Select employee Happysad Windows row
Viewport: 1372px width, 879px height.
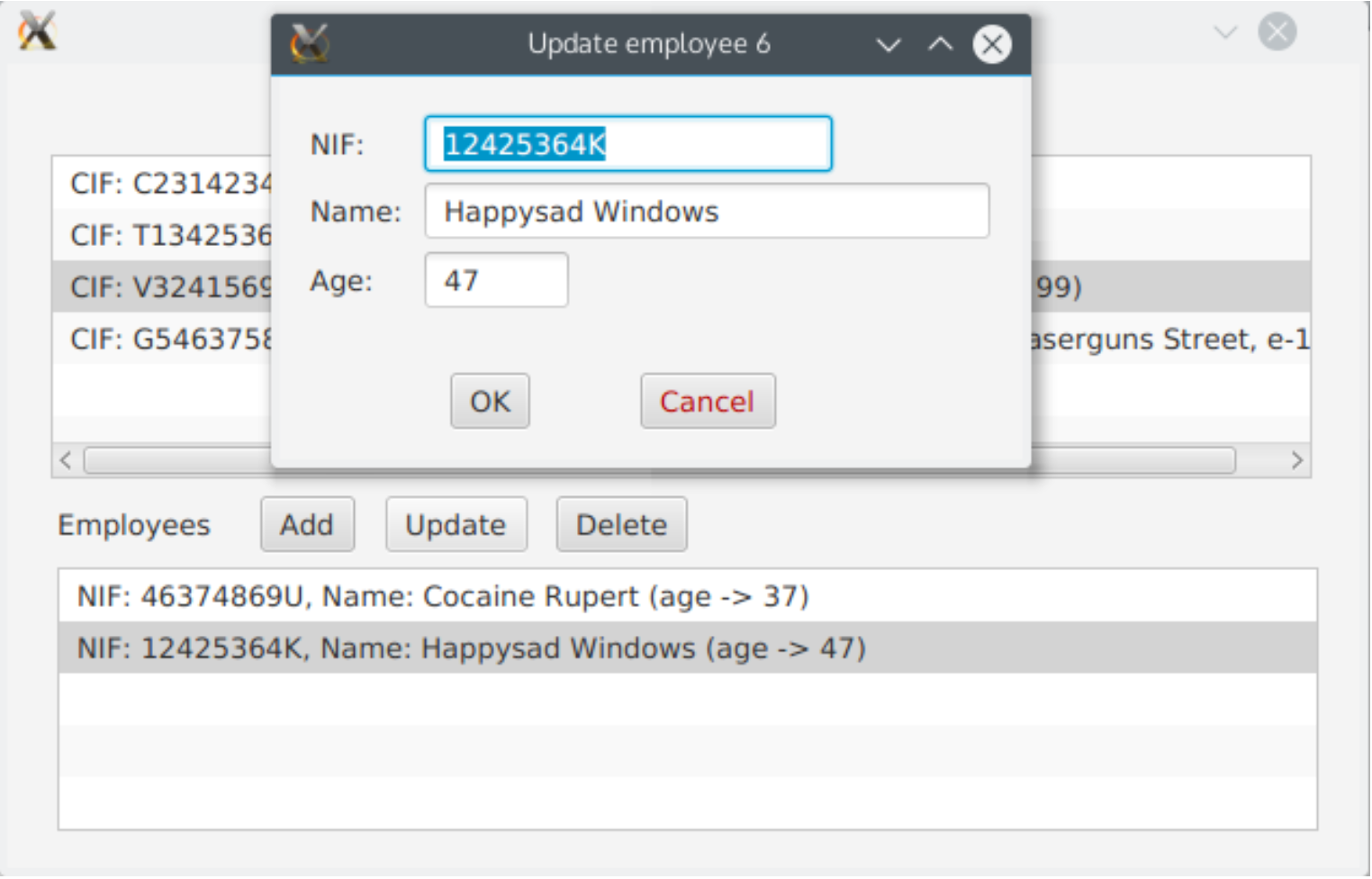point(471,648)
